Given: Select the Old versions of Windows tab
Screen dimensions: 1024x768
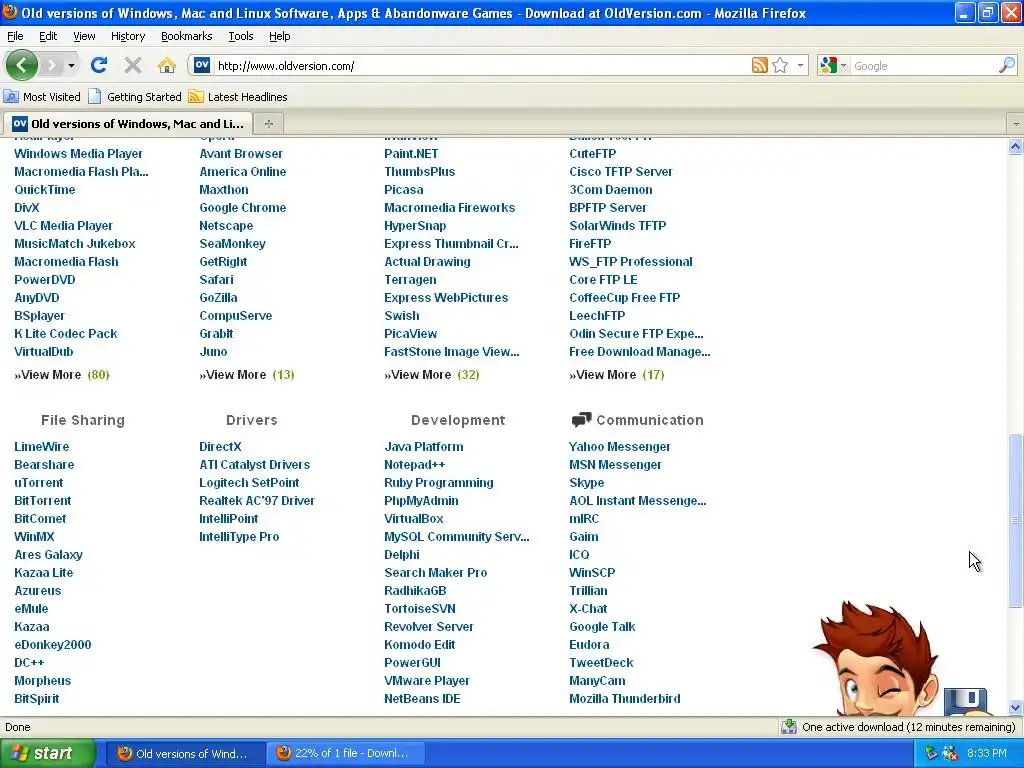Looking at the screenshot, I should pyautogui.click(x=128, y=123).
